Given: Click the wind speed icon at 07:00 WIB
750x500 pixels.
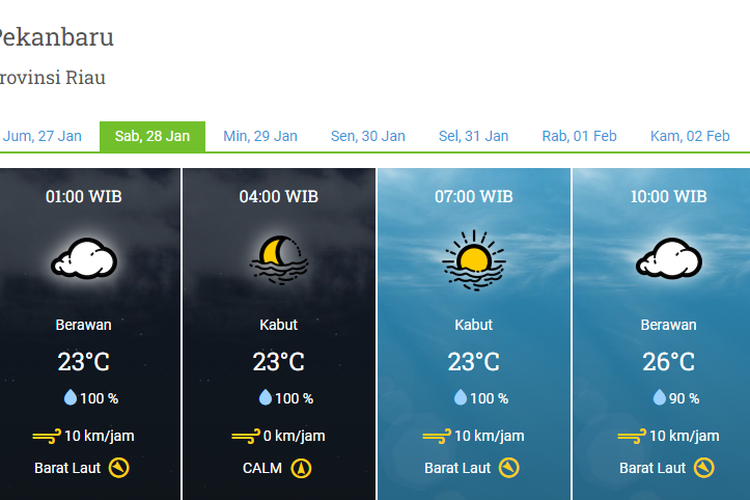Looking at the screenshot, I should [x=436, y=436].
